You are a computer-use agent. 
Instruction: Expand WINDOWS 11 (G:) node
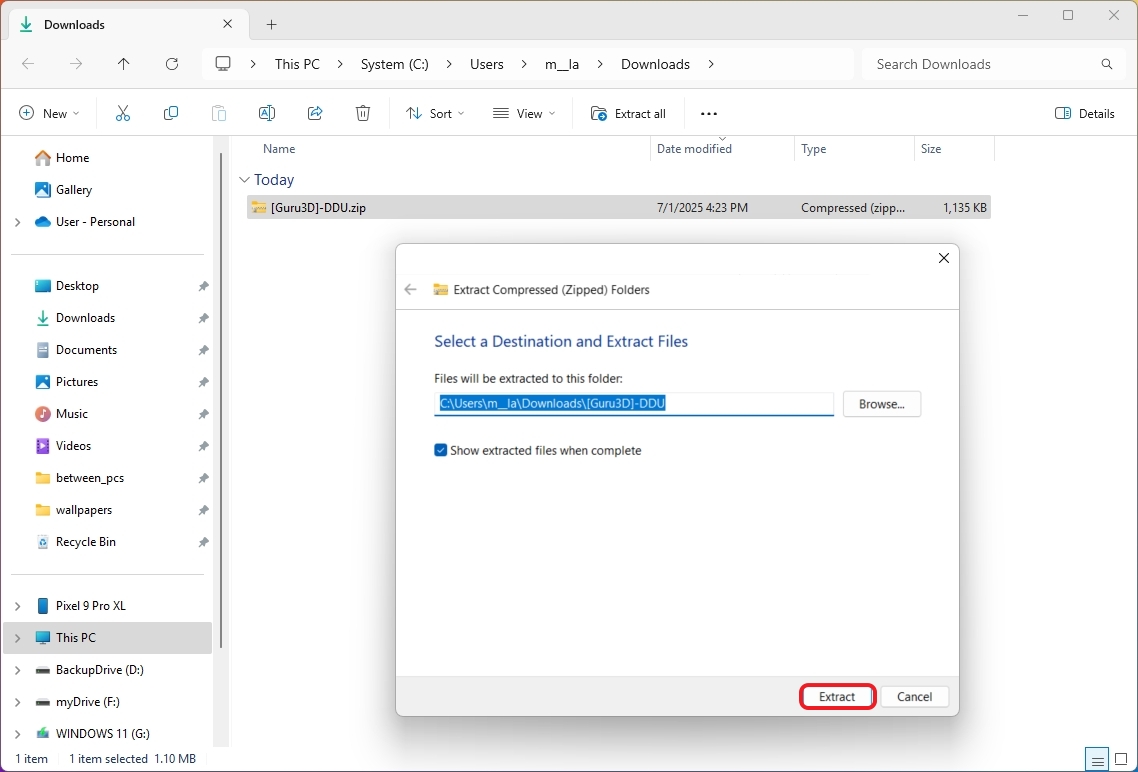[x=17, y=734]
